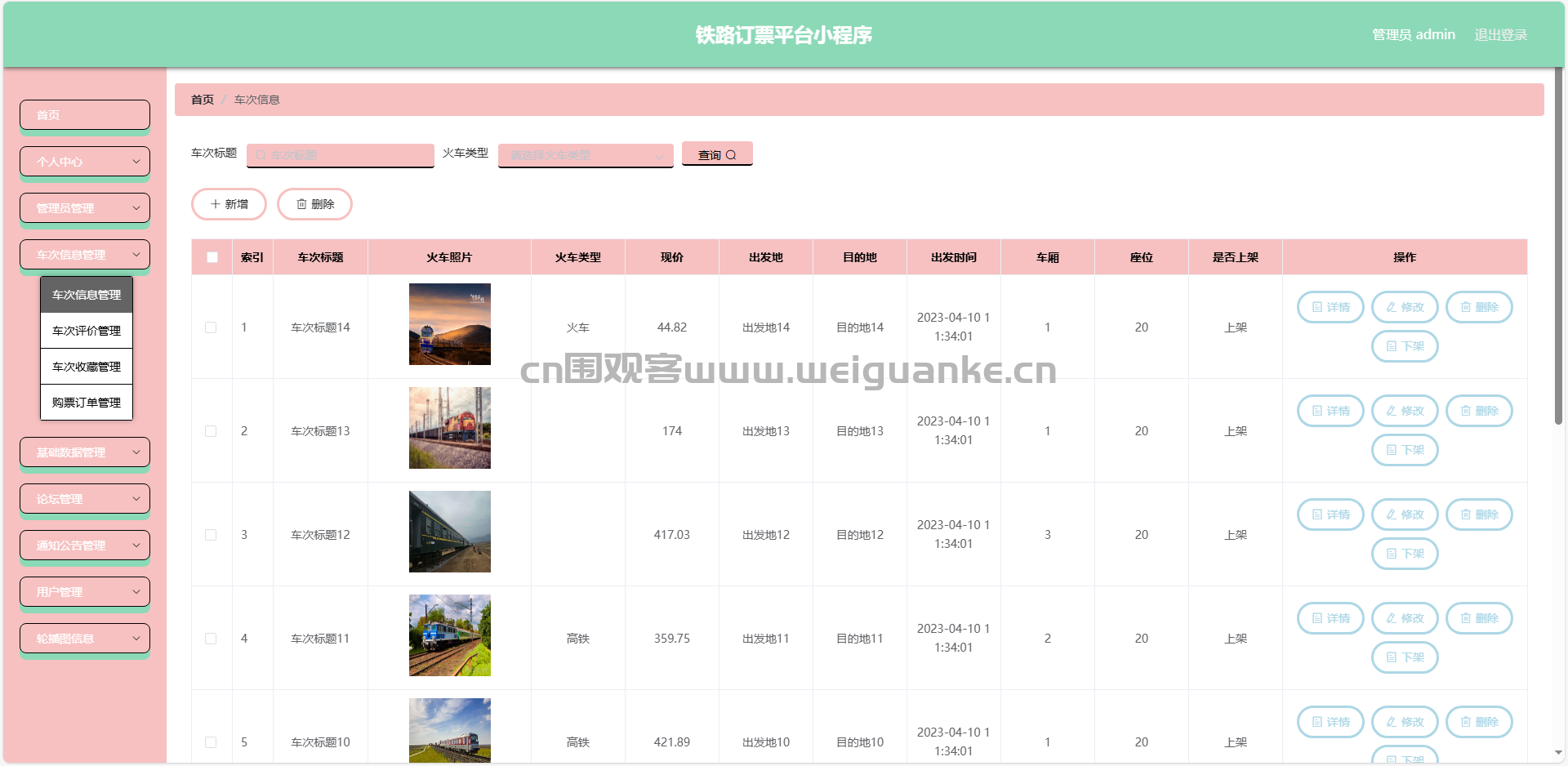Open train photo thumbnail for 车次标题11

click(x=450, y=635)
